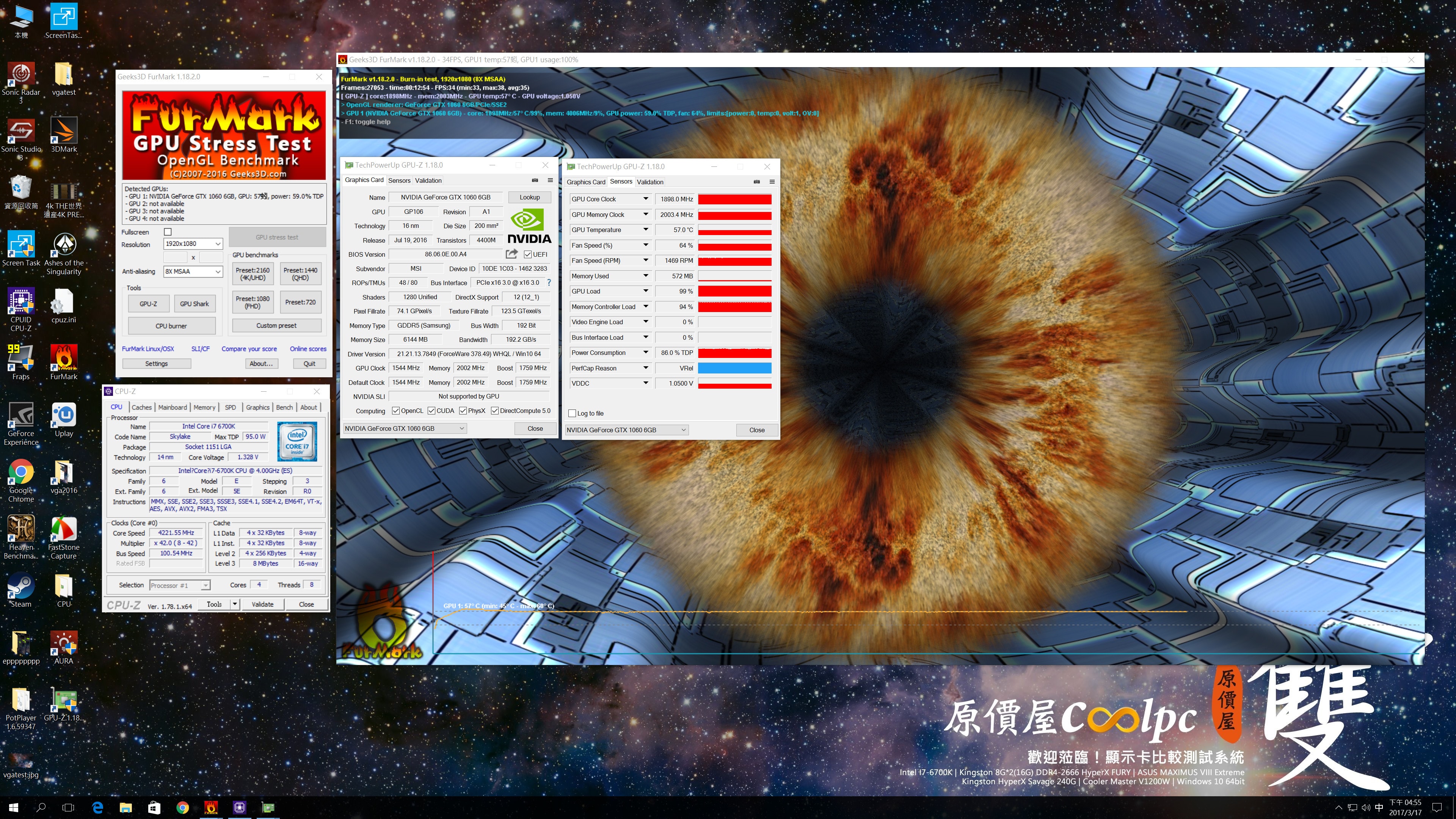Click the CPU burner button in FurMark
This screenshot has width=1456, height=819.
171,326
